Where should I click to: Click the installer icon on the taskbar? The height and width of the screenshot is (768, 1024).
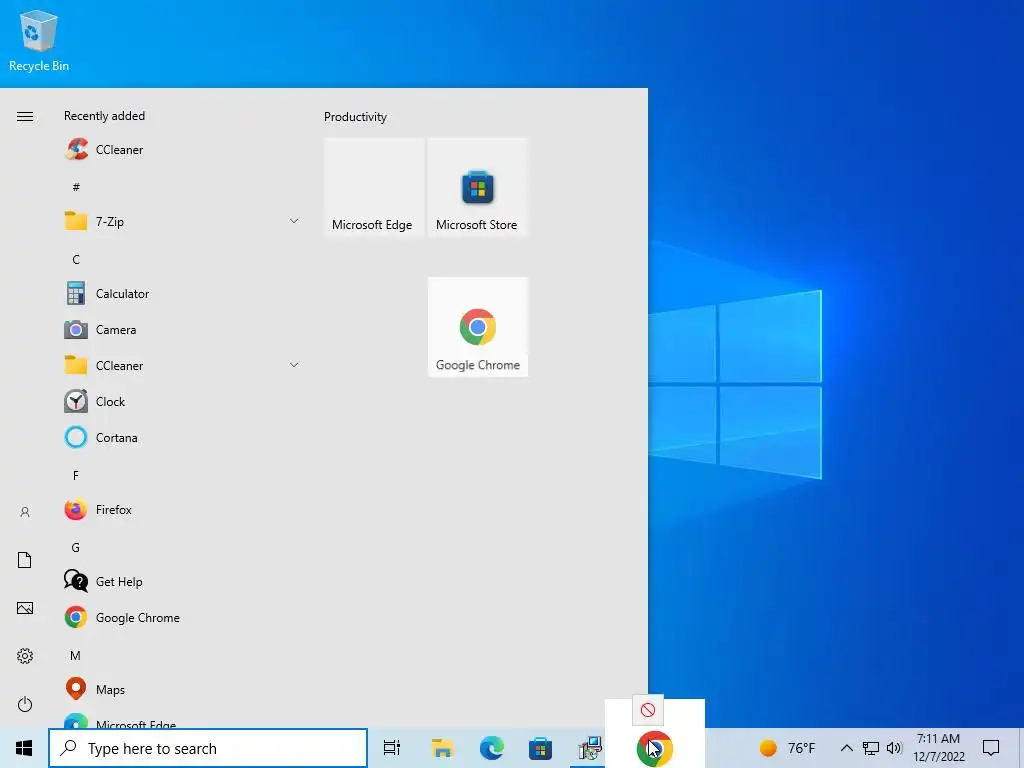[590, 748]
